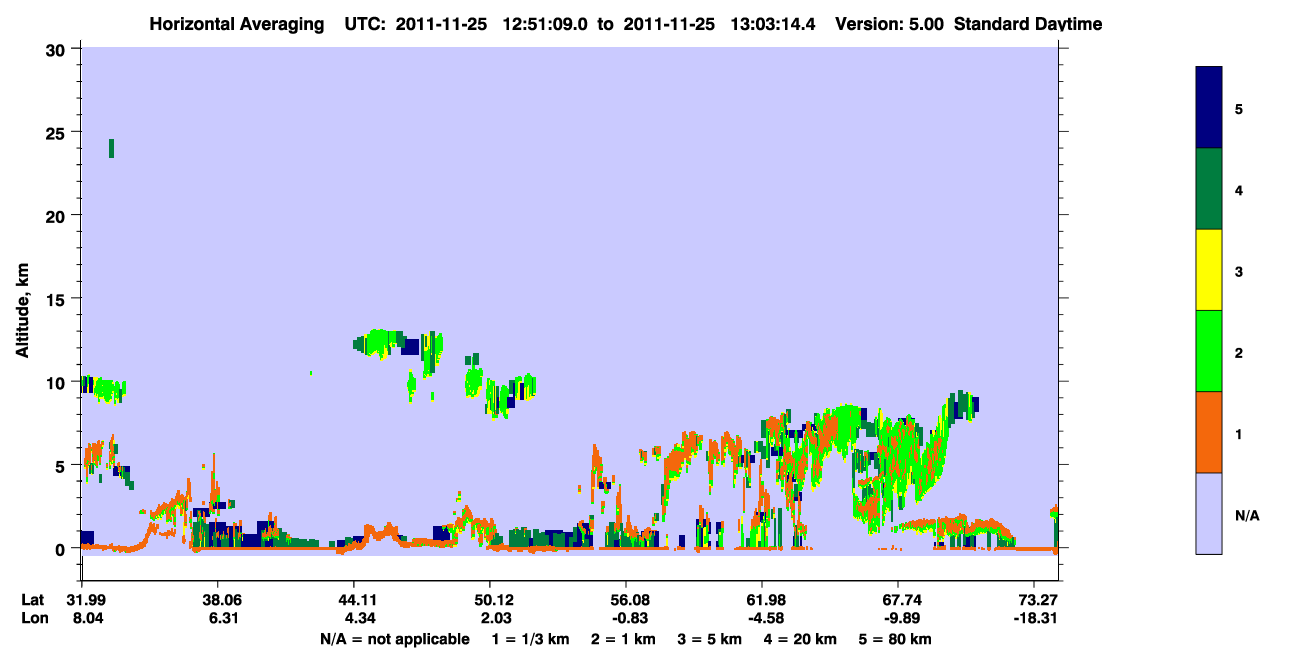The image size is (1300, 667).
Task: Click the 'Version: 5.00' text in title
Action: point(890,24)
